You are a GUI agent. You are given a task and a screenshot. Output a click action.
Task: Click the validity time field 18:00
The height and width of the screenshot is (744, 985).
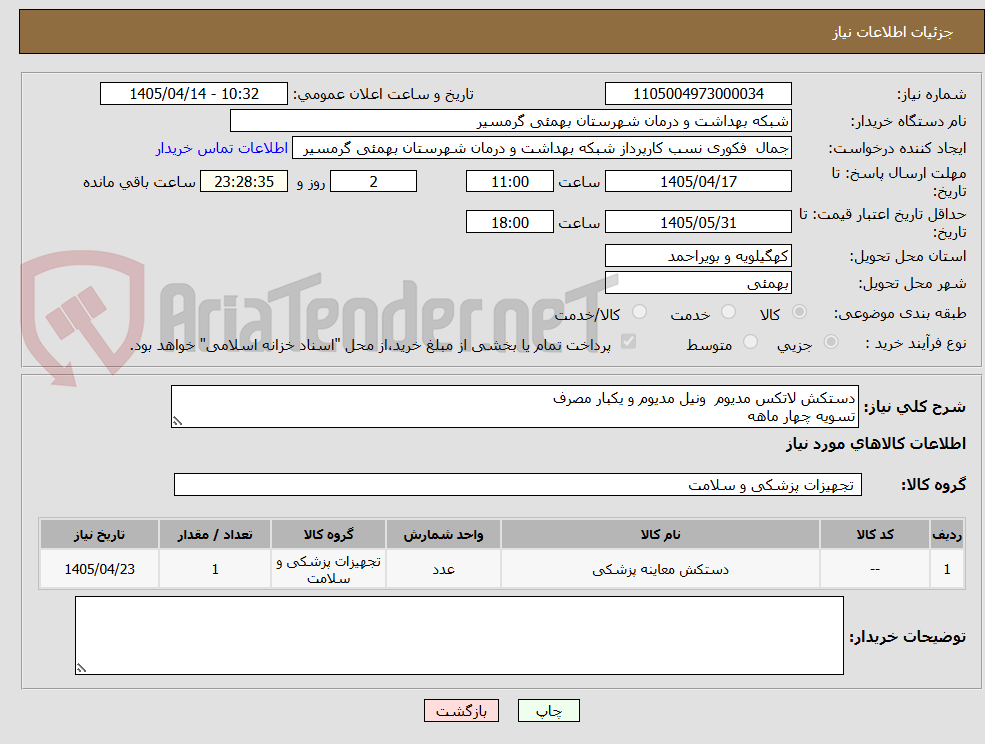[509, 222]
